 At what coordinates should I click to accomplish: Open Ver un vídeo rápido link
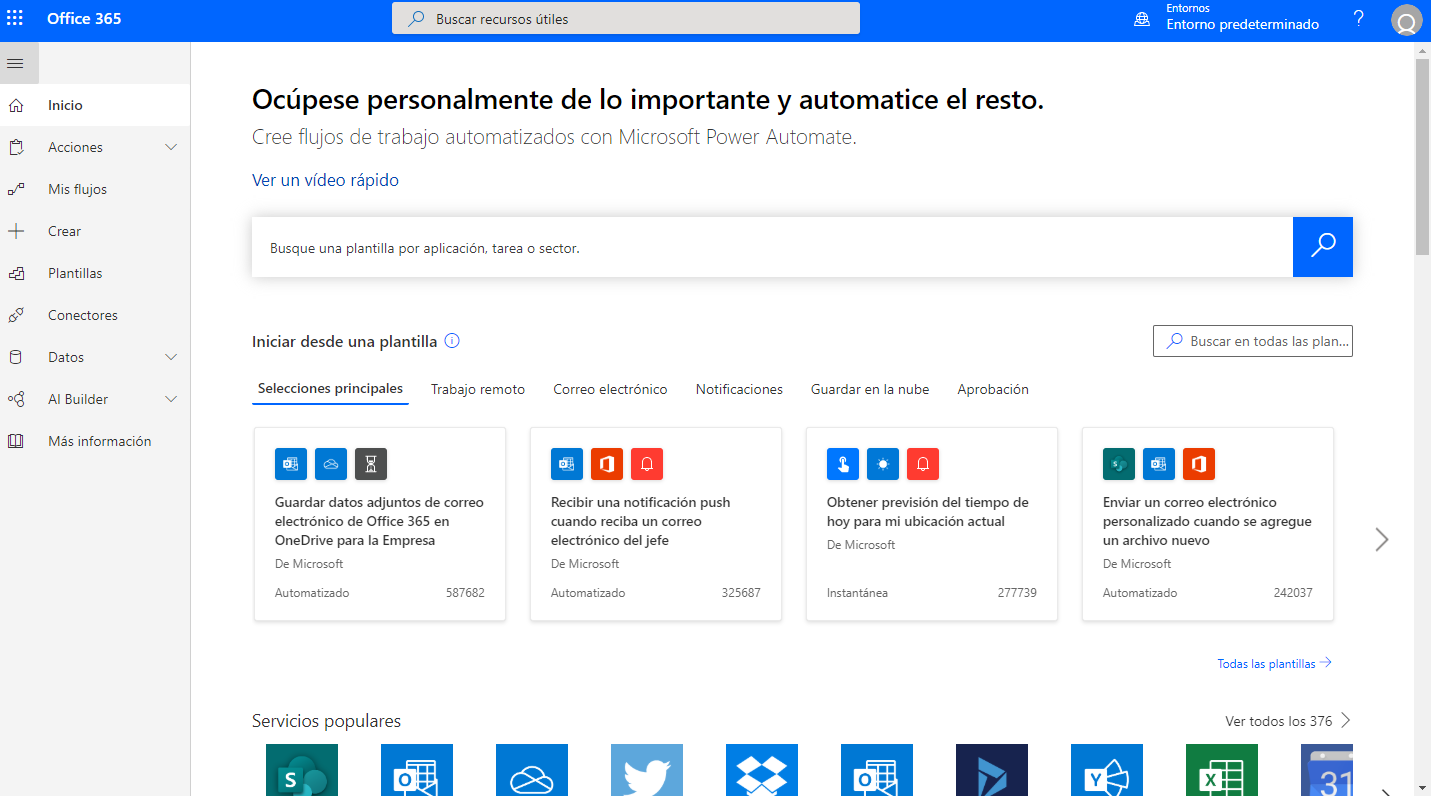pyautogui.click(x=325, y=180)
